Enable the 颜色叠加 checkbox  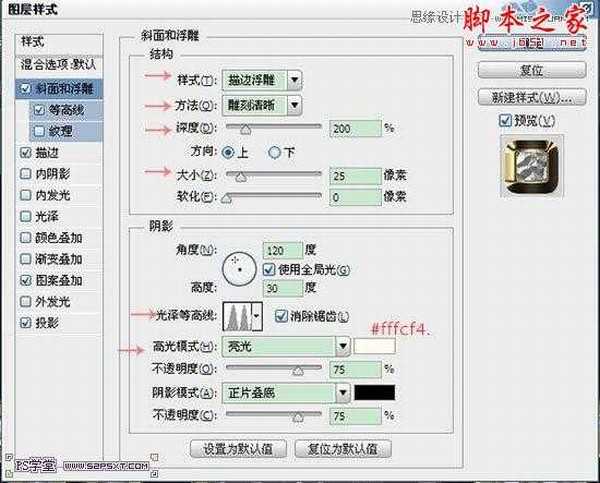click(25, 238)
